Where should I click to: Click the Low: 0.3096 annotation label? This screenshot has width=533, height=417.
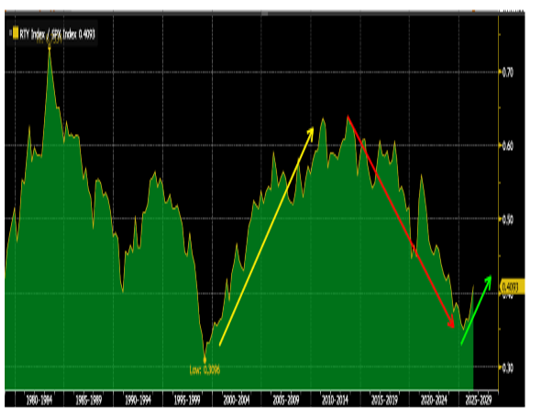click(x=205, y=370)
